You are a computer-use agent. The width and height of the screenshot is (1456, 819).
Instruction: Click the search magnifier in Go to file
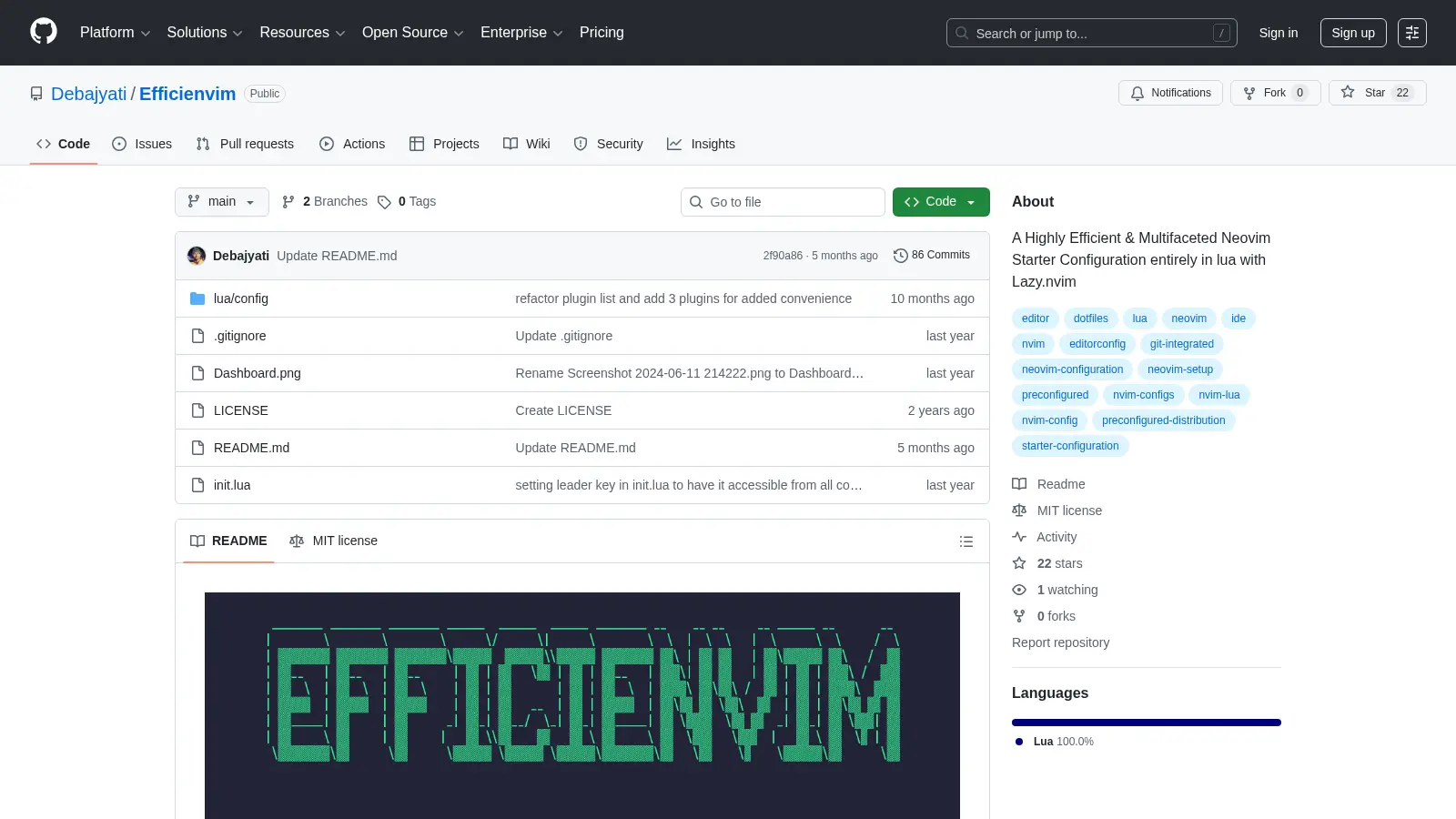[696, 202]
